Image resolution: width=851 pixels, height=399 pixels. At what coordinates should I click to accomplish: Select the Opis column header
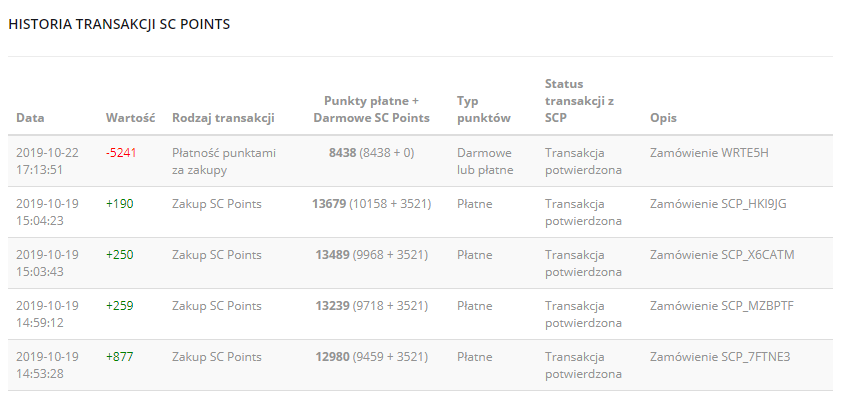(x=663, y=118)
